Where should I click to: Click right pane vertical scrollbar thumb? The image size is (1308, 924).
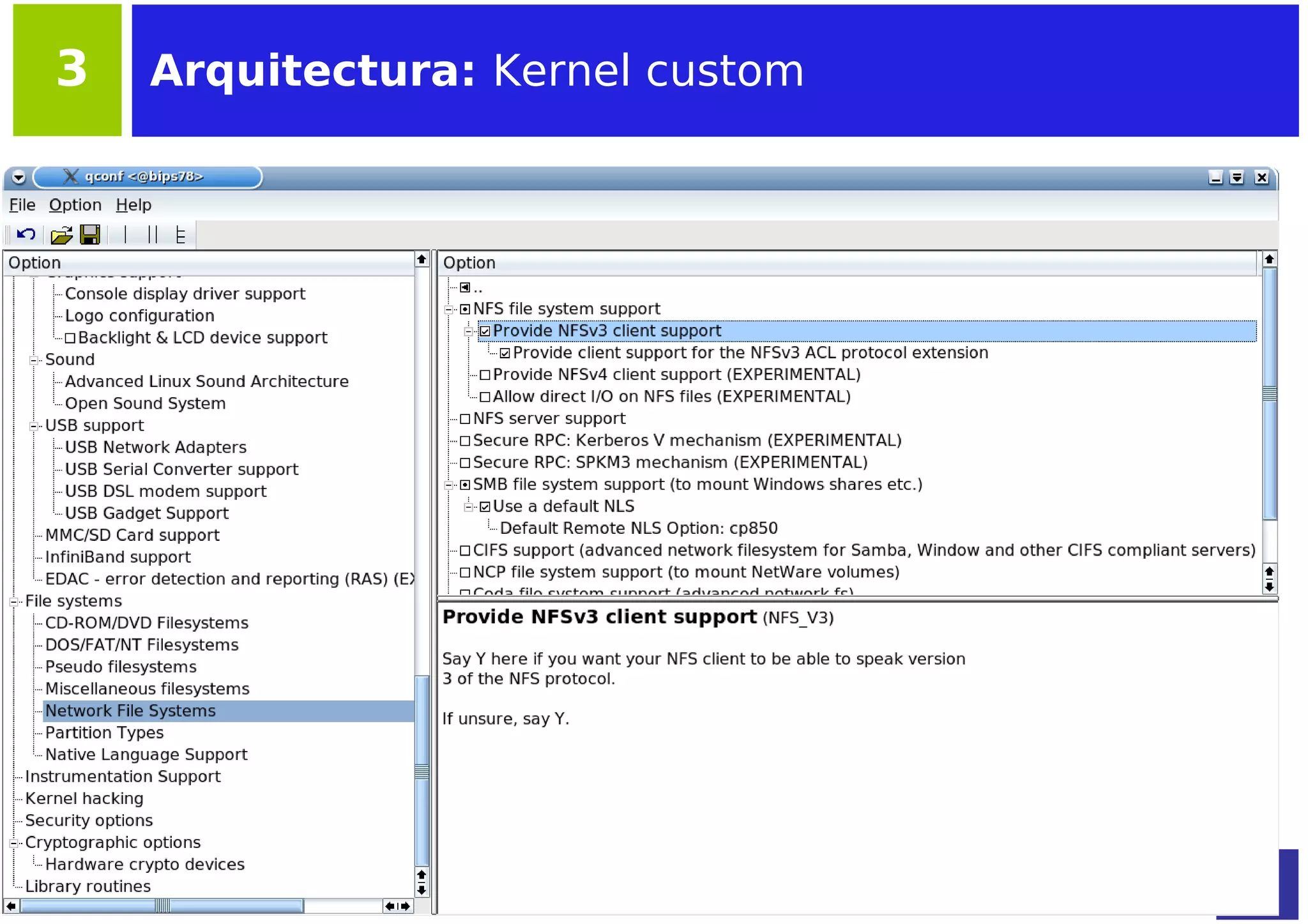pos(1270,393)
